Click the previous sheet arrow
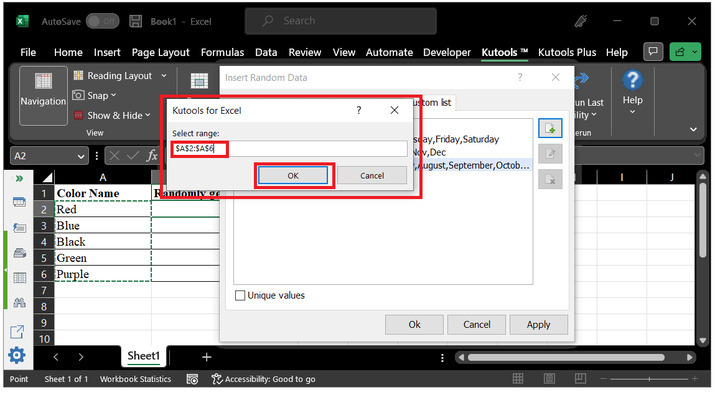Viewport: 715px width, 395px height. click(x=56, y=357)
